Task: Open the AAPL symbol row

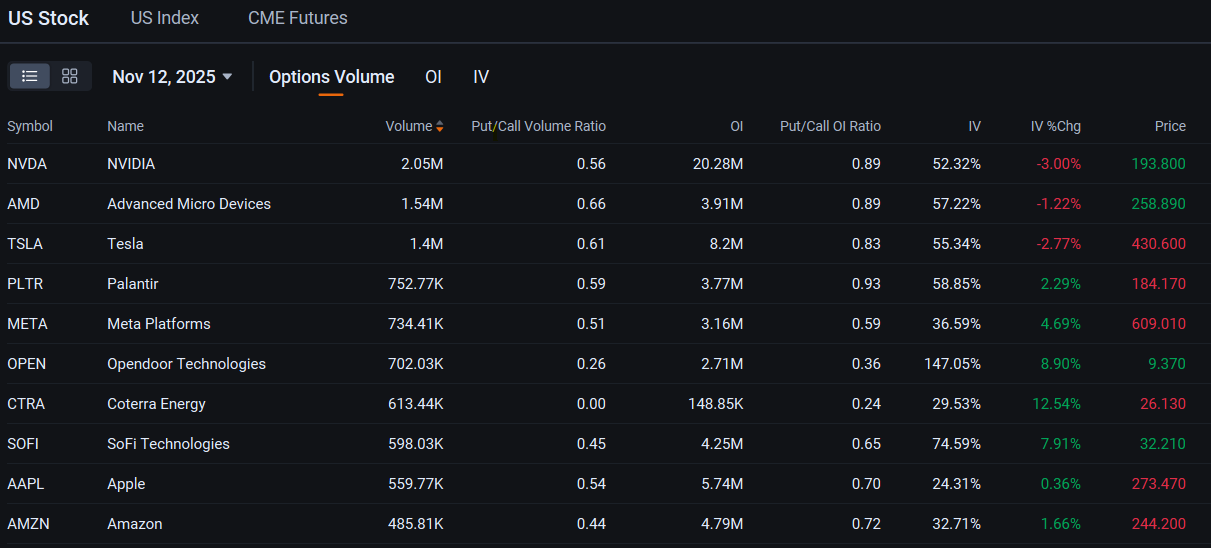Action: [x=25, y=484]
